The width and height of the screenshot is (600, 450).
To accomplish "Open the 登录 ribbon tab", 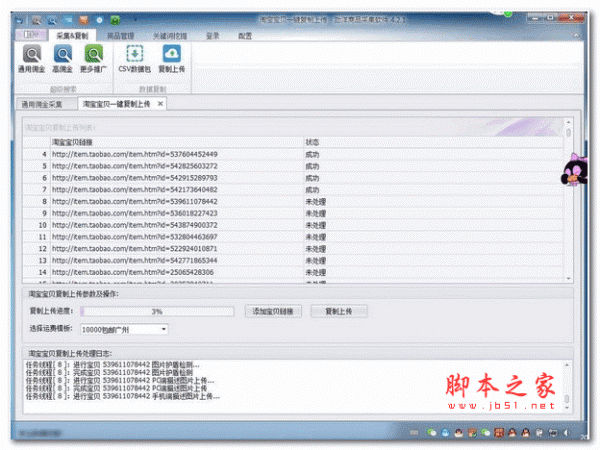I will tap(212, 34).
